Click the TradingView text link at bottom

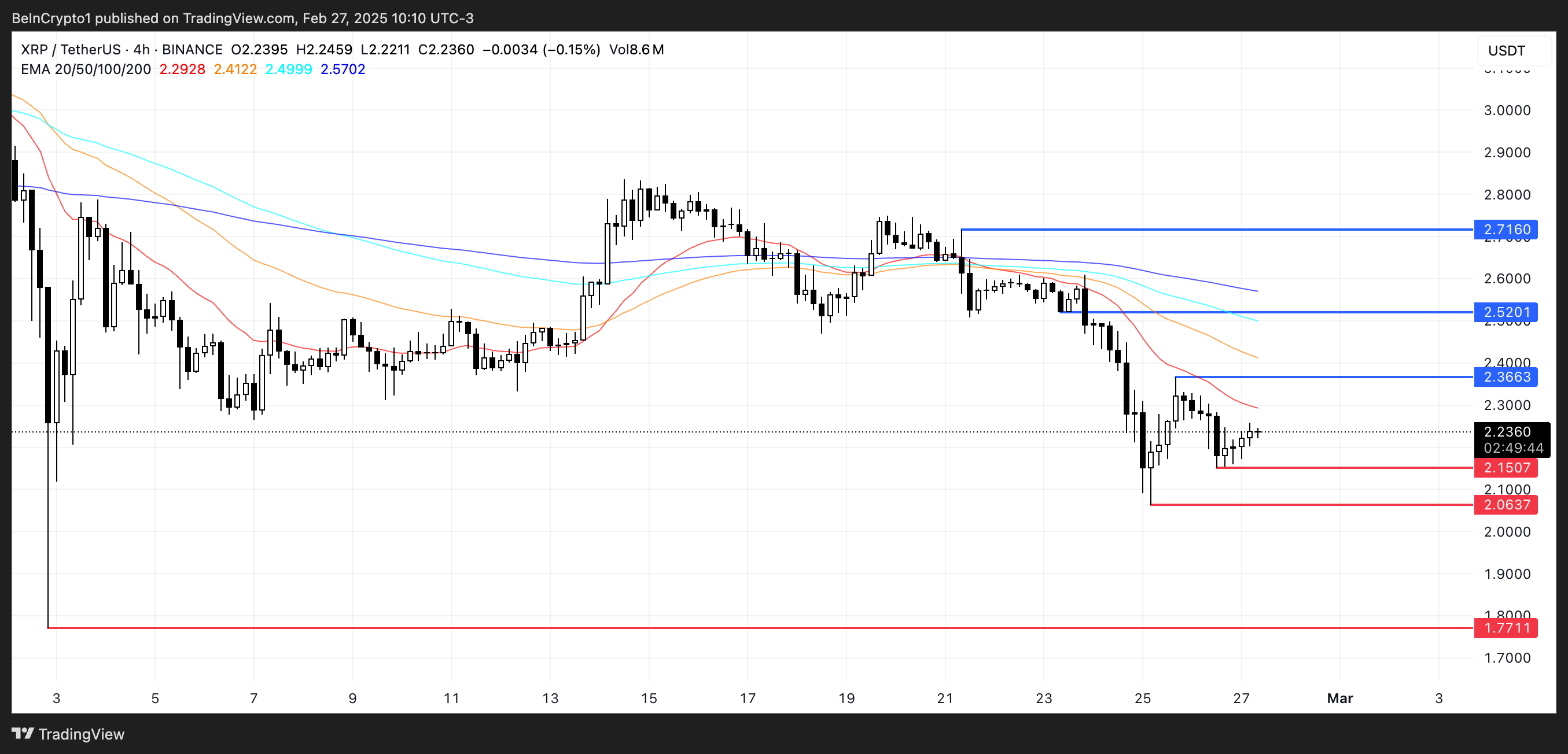[x=81, y=734]
